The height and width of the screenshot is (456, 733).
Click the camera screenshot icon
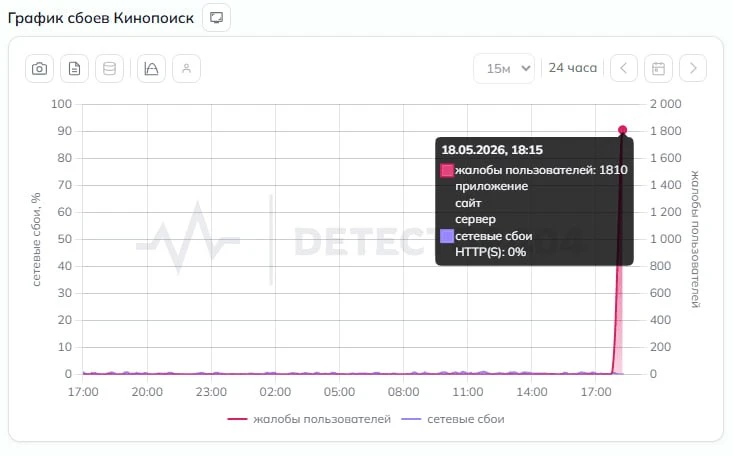(39, 69)
